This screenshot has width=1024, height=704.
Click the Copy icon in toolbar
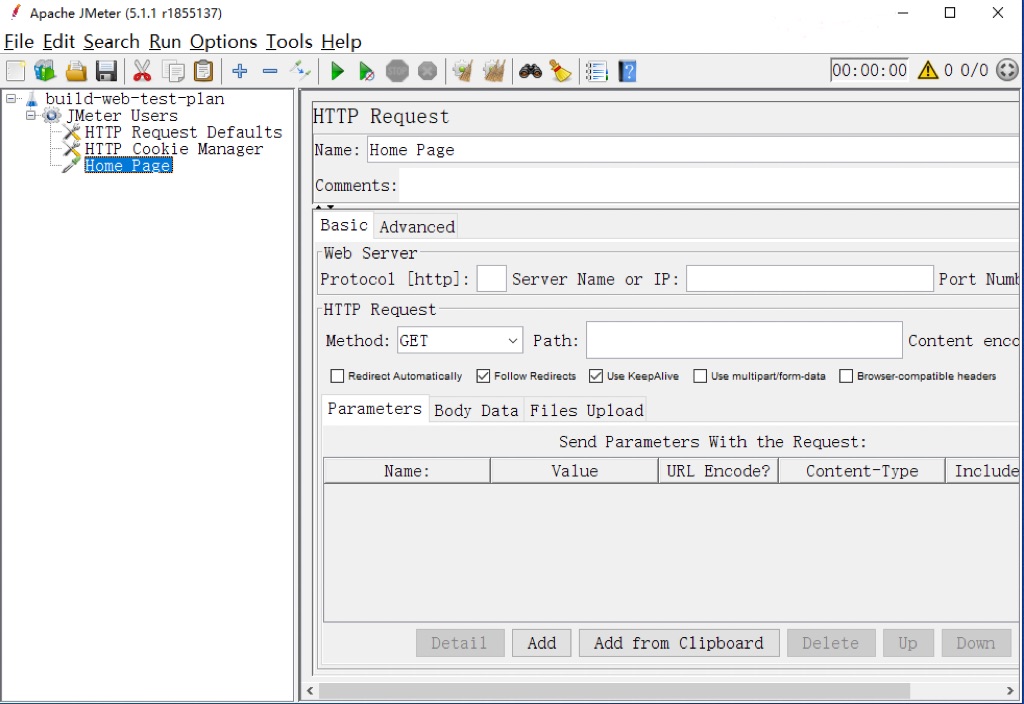coord(173,71)
